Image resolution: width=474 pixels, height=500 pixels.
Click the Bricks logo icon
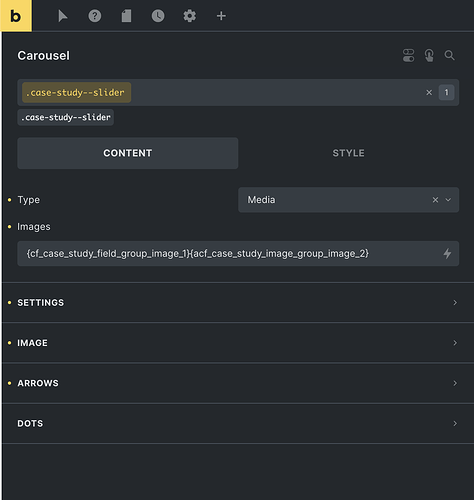(x=16, y=16)
